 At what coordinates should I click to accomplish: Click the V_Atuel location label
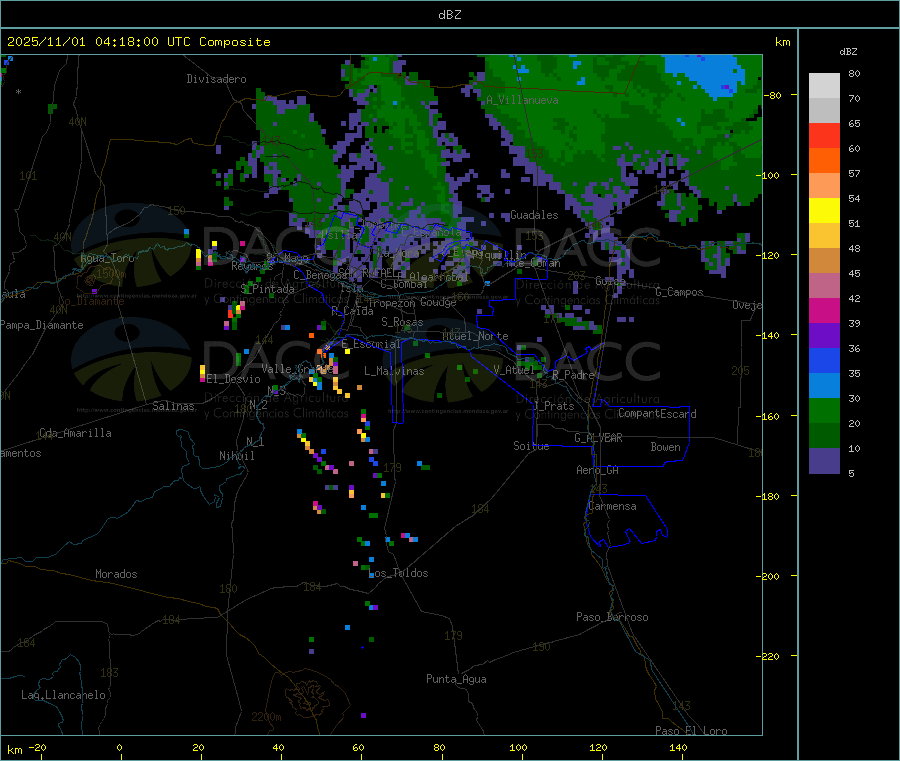tap(514, 370)
